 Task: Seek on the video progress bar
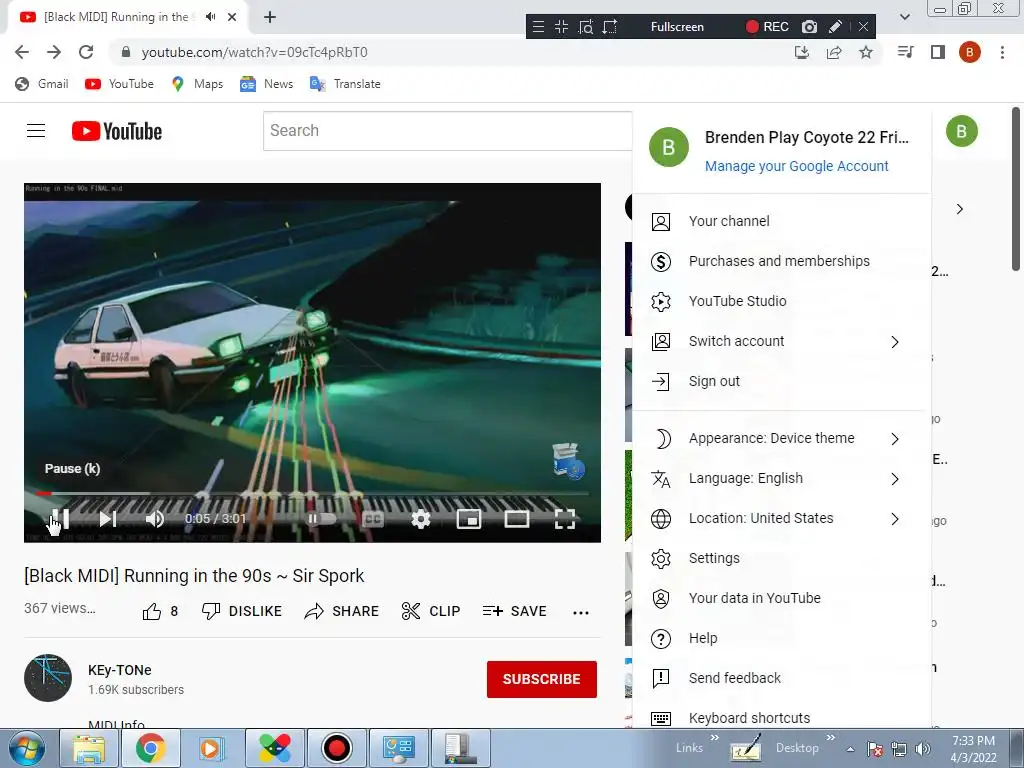pos(312,494)
